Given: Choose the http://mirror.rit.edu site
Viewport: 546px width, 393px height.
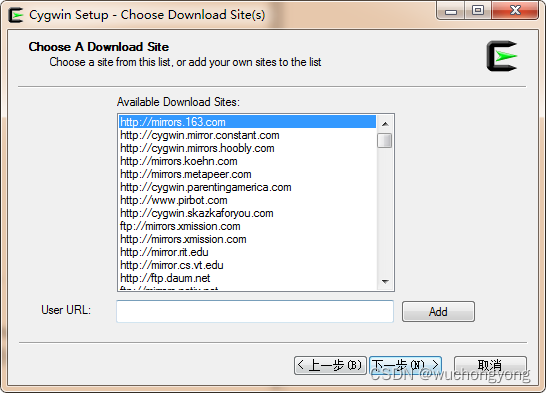Looking at the screenshot, I should coord(247,252).
